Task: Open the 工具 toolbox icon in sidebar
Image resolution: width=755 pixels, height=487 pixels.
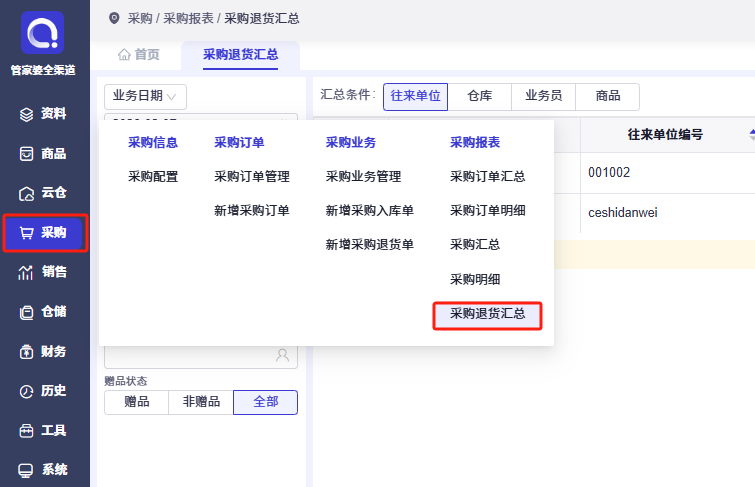Action: point(26,430)
